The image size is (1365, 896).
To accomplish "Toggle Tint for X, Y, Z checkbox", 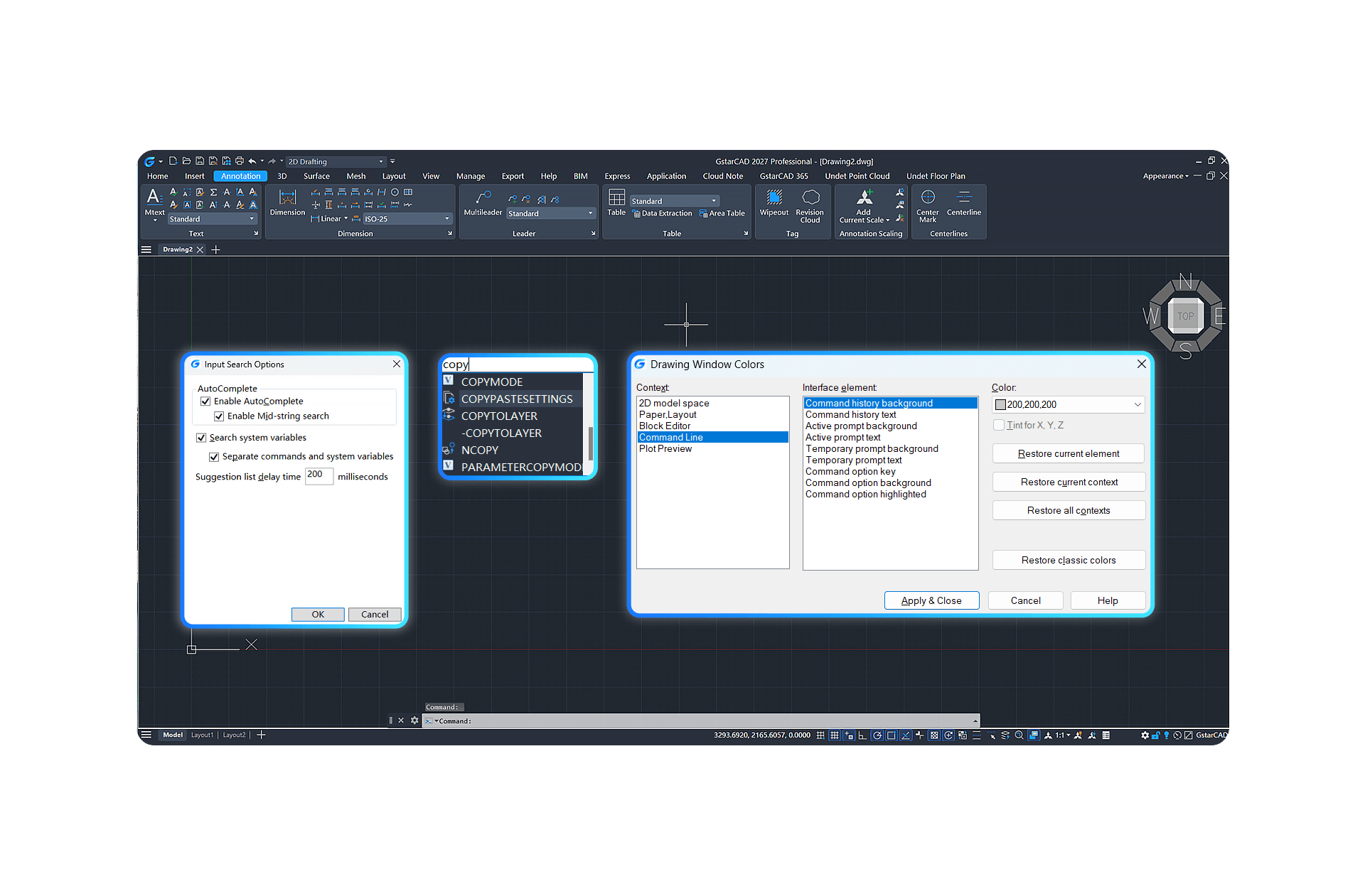I will click(x=999, y=425).
